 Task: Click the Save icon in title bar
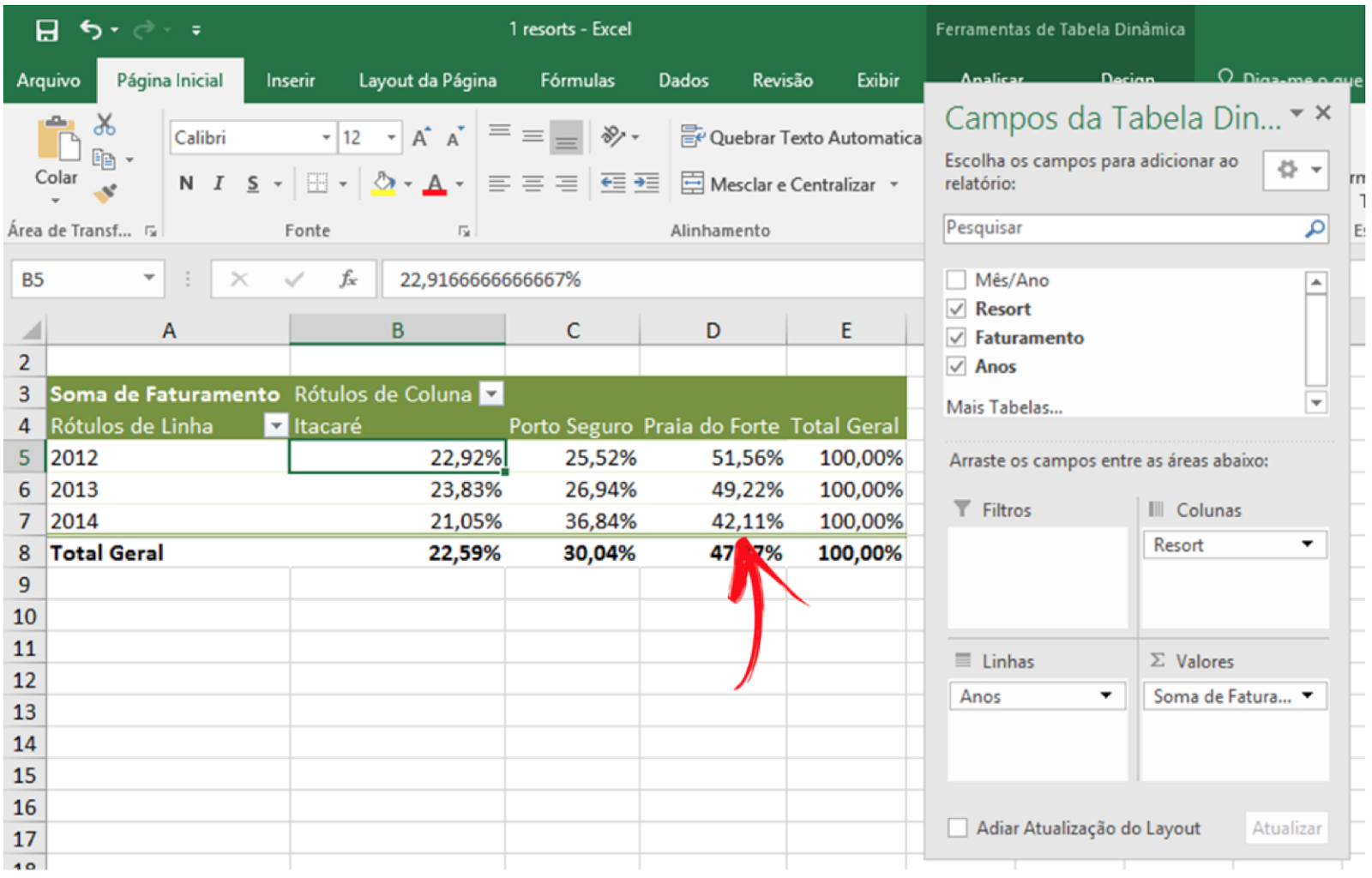47,31
